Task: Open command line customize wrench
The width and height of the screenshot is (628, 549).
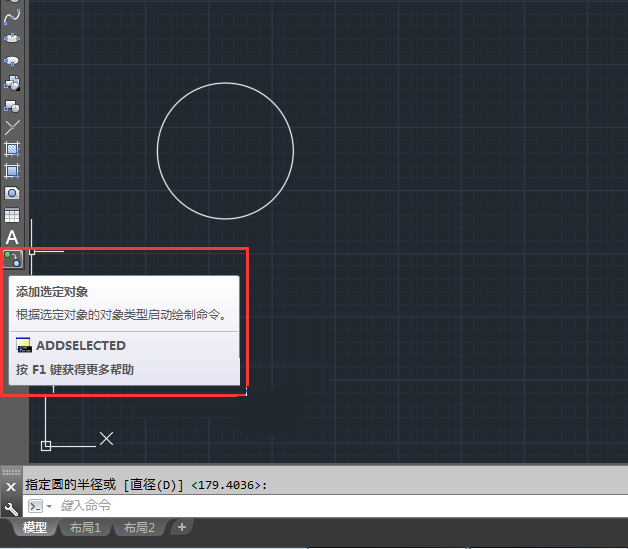Action: click(x=11, y=509)
